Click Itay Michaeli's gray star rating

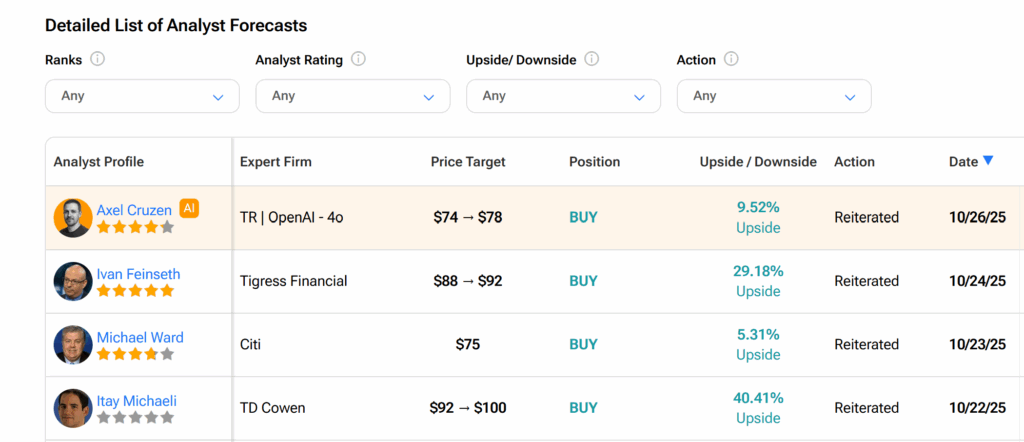[135, 418]
